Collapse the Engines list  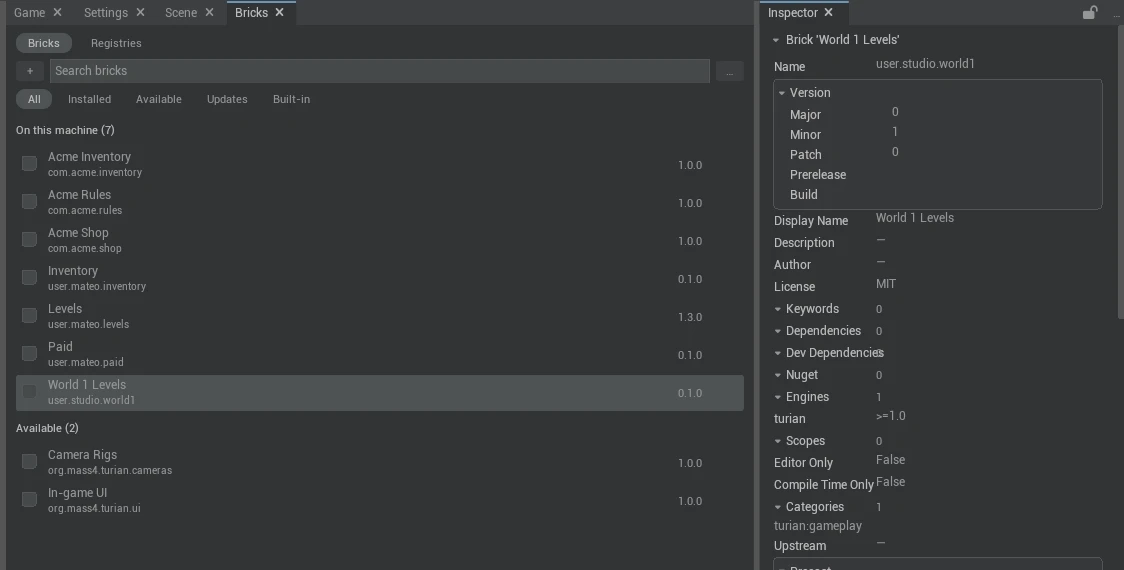[x=778, y=397]
